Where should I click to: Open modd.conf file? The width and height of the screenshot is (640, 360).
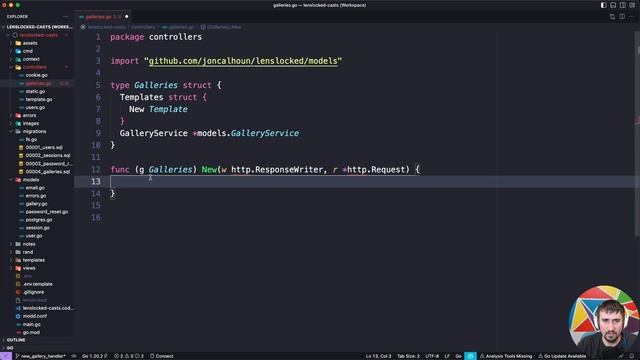(35, 316)
